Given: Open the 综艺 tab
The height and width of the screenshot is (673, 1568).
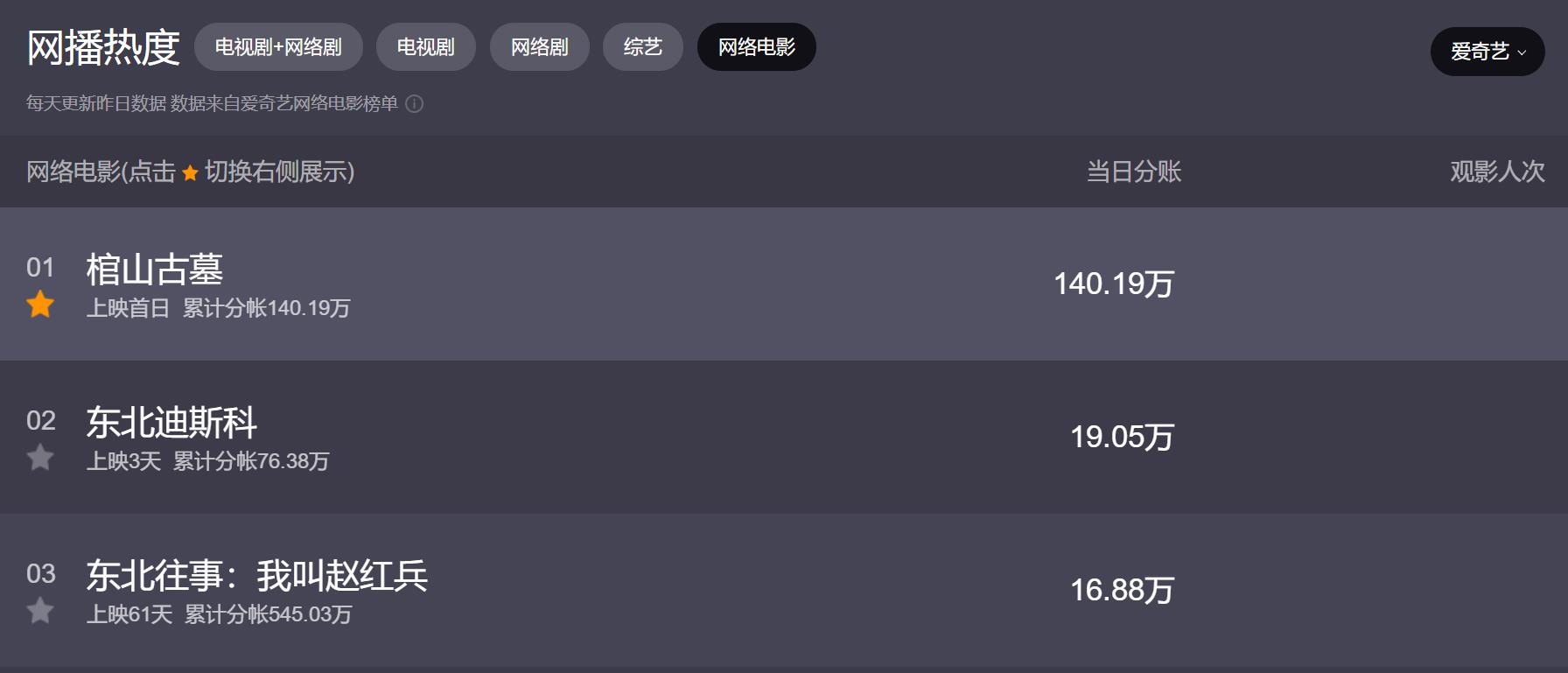Looking at the screenshot, I should click(x=642, y=47).
